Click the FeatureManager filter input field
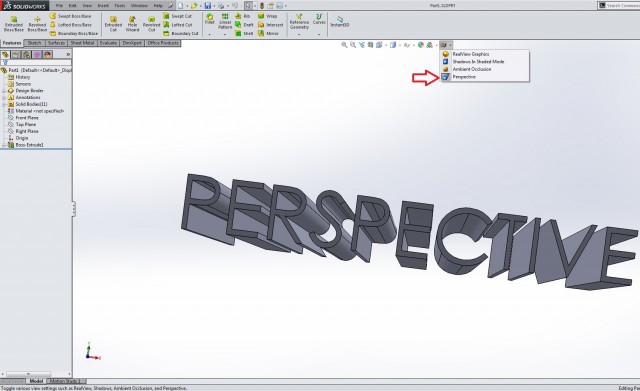The height and width of the screenshot is (391, 640). coord(37,62)
